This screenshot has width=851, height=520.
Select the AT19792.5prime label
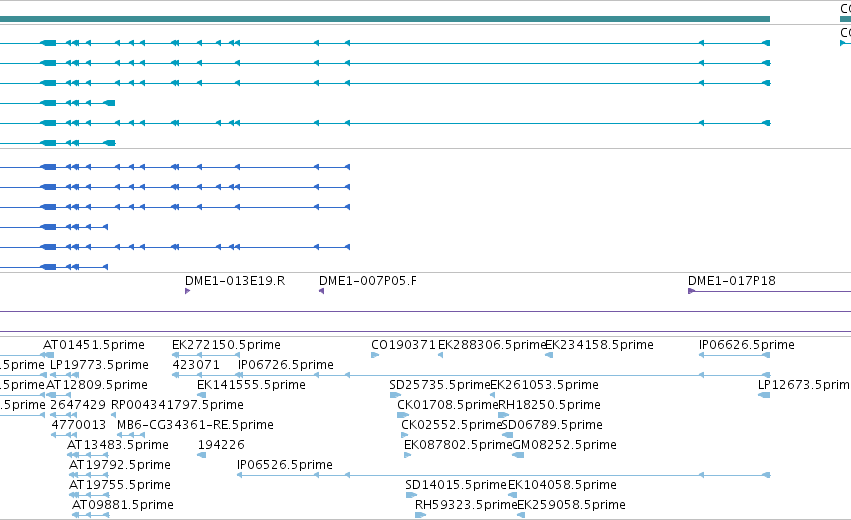point(120,465)
